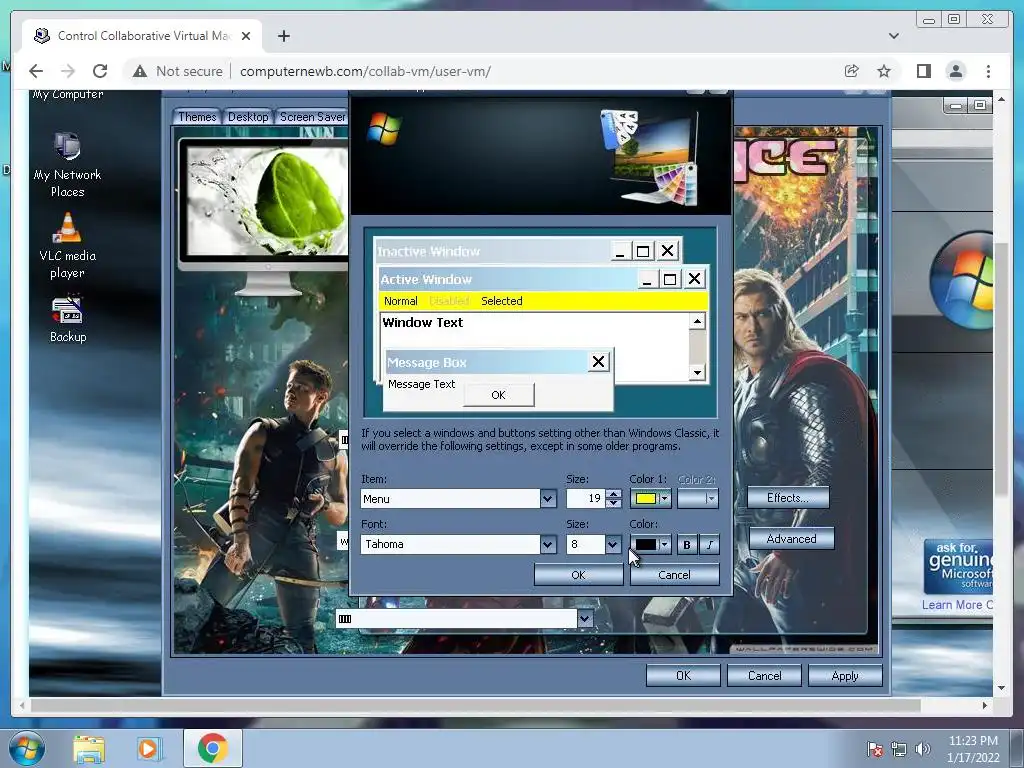
Task: Open the disabled Color 2 picker
Action: (x=697, y=499)
